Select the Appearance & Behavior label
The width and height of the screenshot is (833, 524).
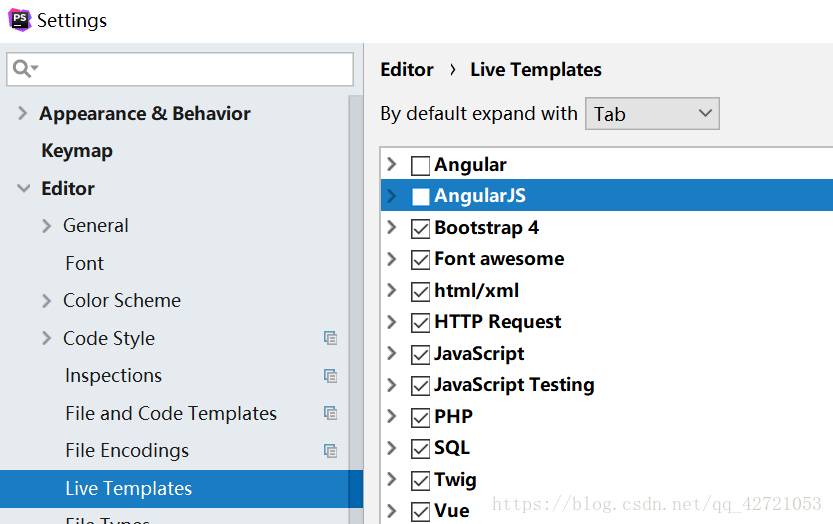144,114
